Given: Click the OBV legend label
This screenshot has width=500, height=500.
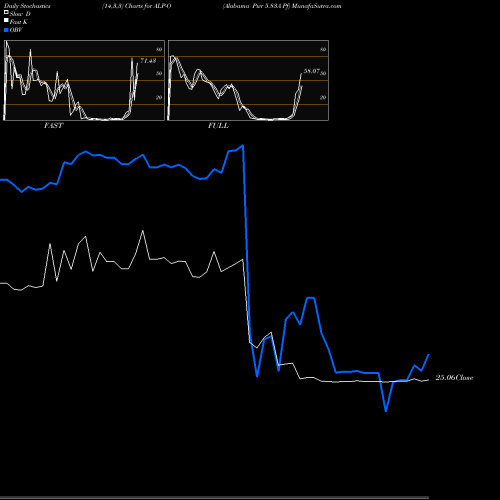Looking at the screenshot, I should pos(16,30).
